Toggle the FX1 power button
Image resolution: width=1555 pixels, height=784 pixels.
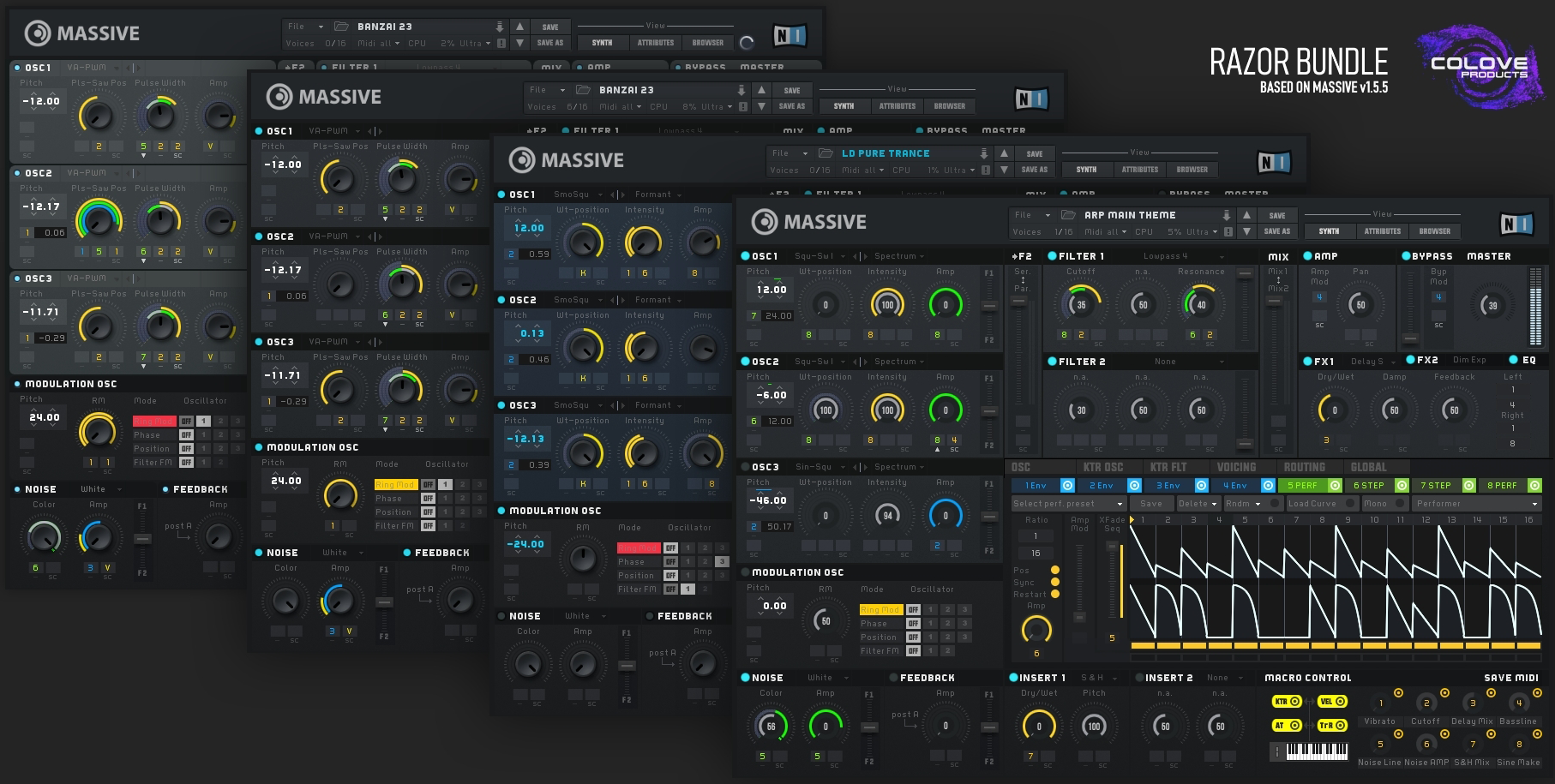click(1307, 361)
